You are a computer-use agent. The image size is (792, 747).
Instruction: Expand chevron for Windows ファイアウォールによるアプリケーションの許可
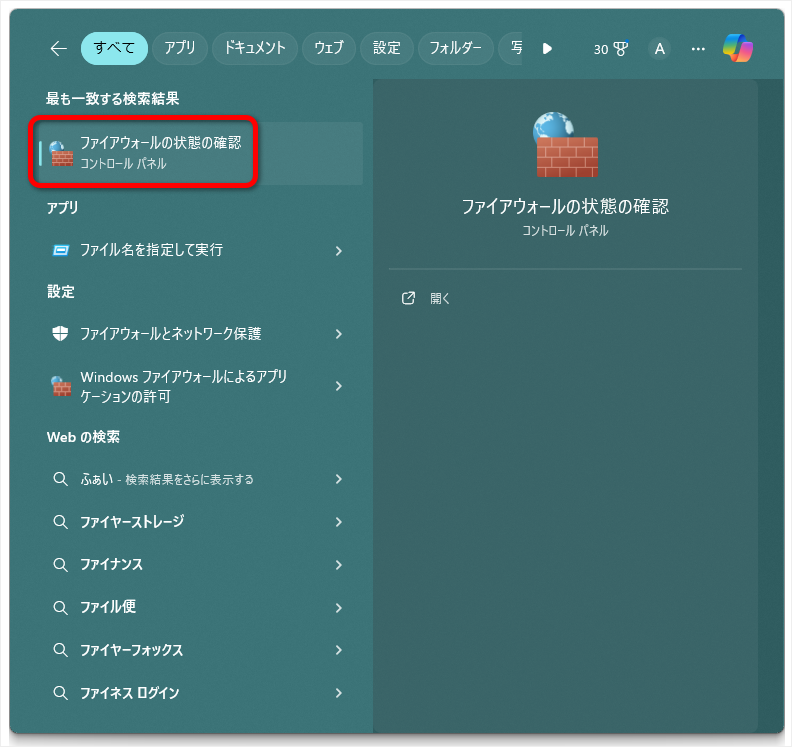[339, 386]
